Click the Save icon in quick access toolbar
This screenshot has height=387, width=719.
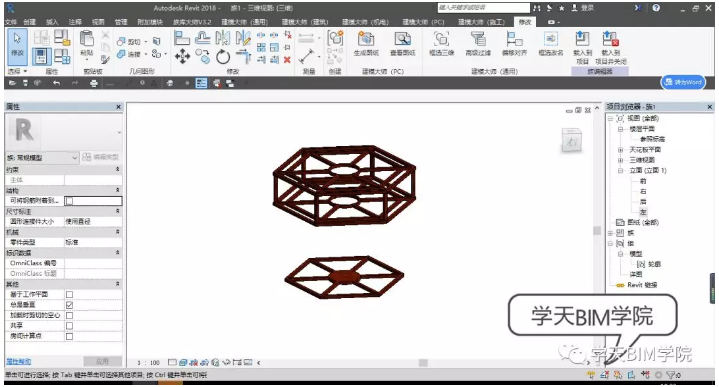pyautogui.click(x=25, y=83)
